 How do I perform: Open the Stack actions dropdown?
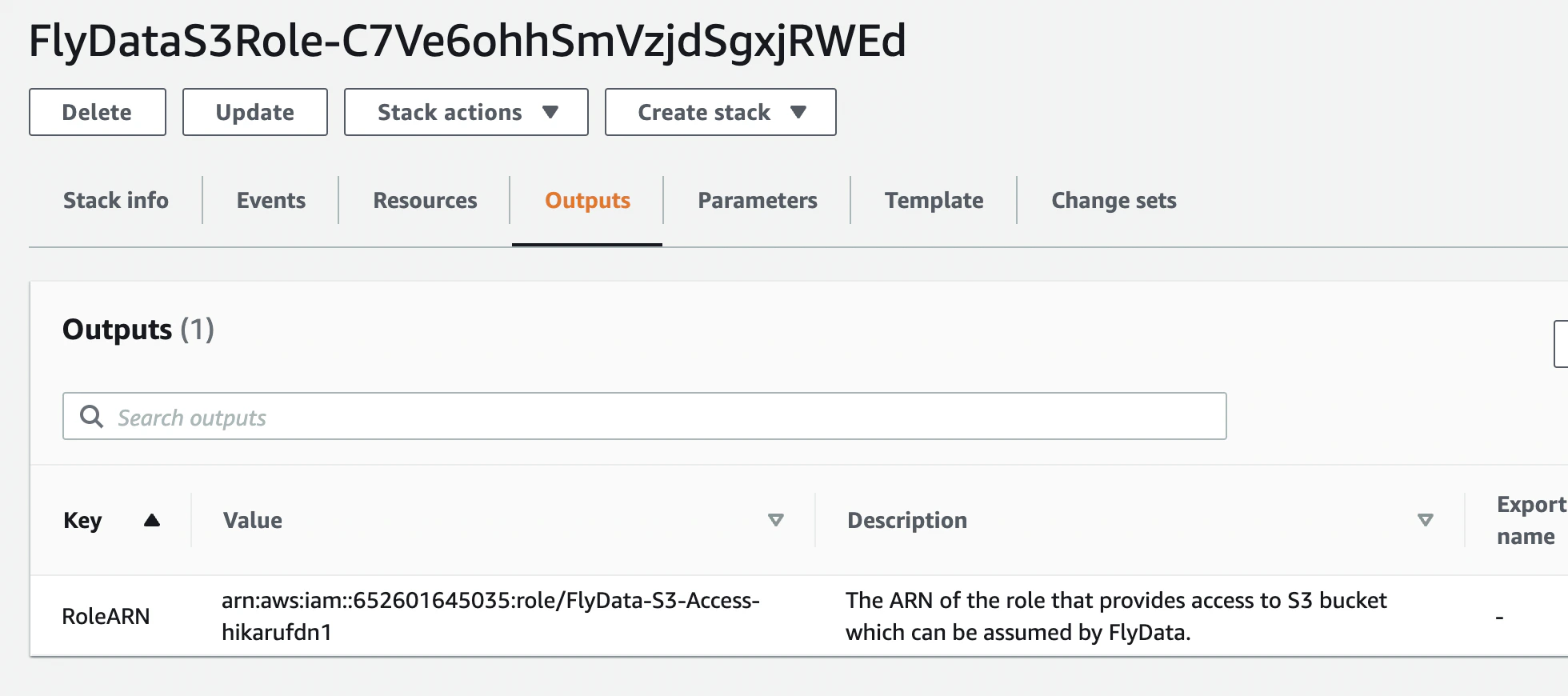466,112
